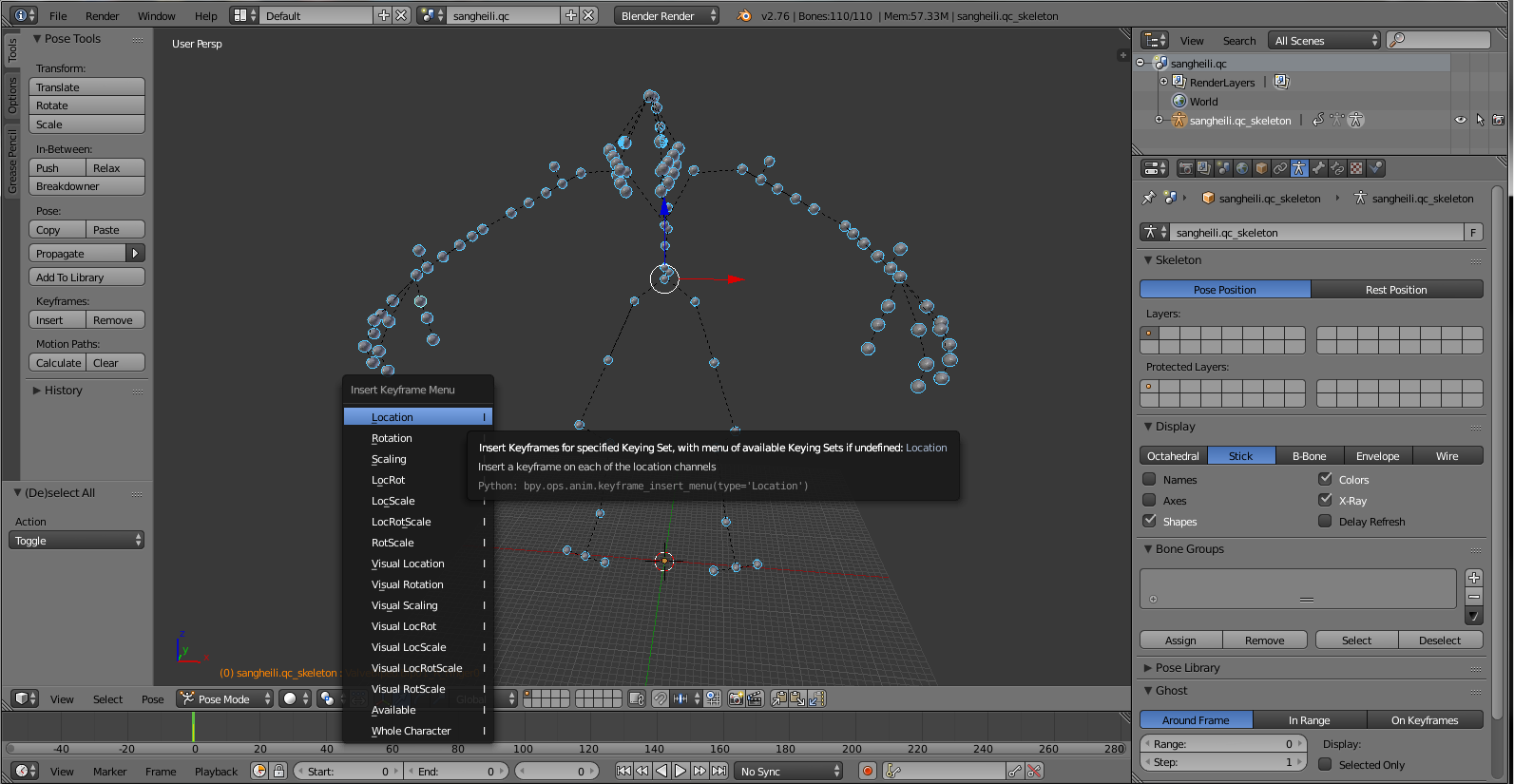Select Whole Character keying set
This screenshot has height=784, width=1514.
[417, 731]
